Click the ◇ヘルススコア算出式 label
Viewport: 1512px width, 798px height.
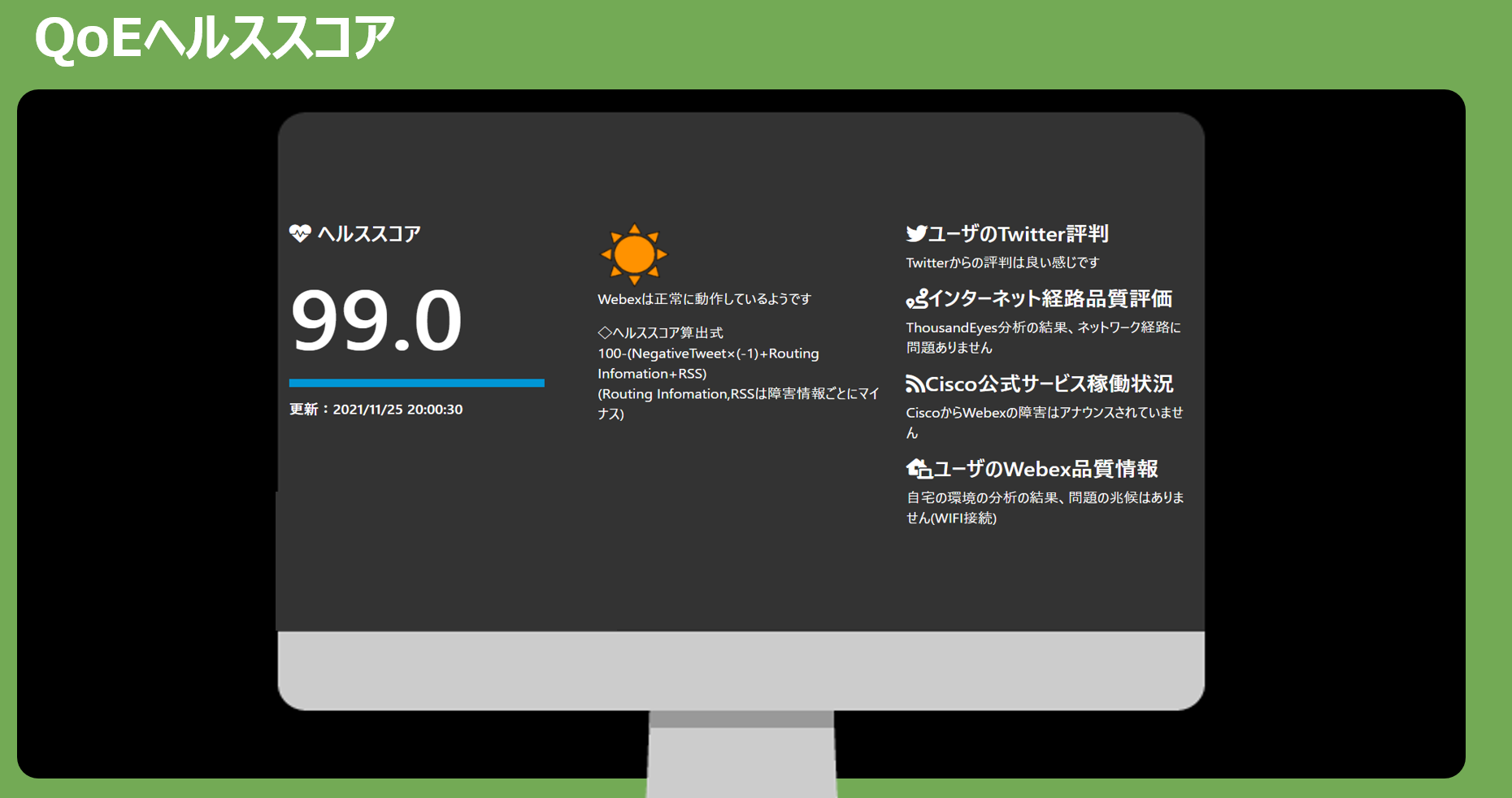(660, 332)
